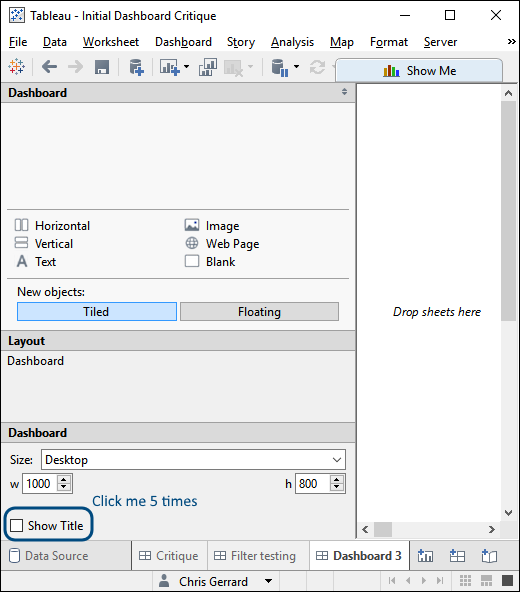The height and width of the screenshot is (592, 520).
Task: Open the Chris Gerrard user dropdown
Action: click(268, 581)
